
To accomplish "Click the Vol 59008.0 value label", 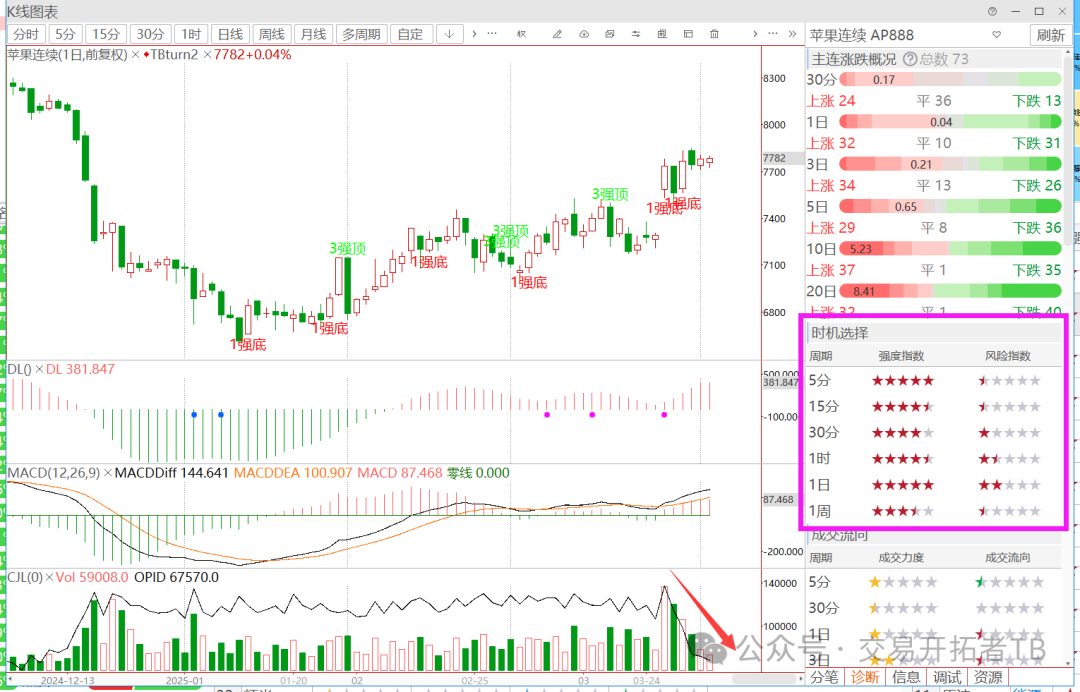I will click(92, 578).
